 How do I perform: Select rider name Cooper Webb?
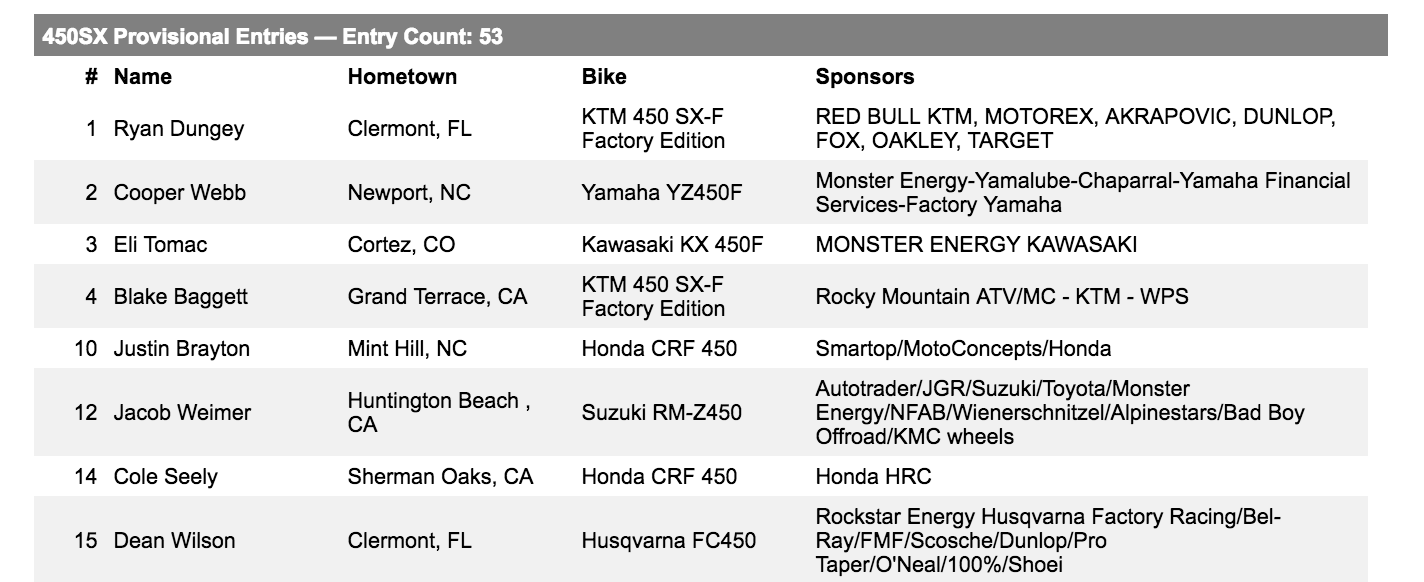tap(180, 193)
